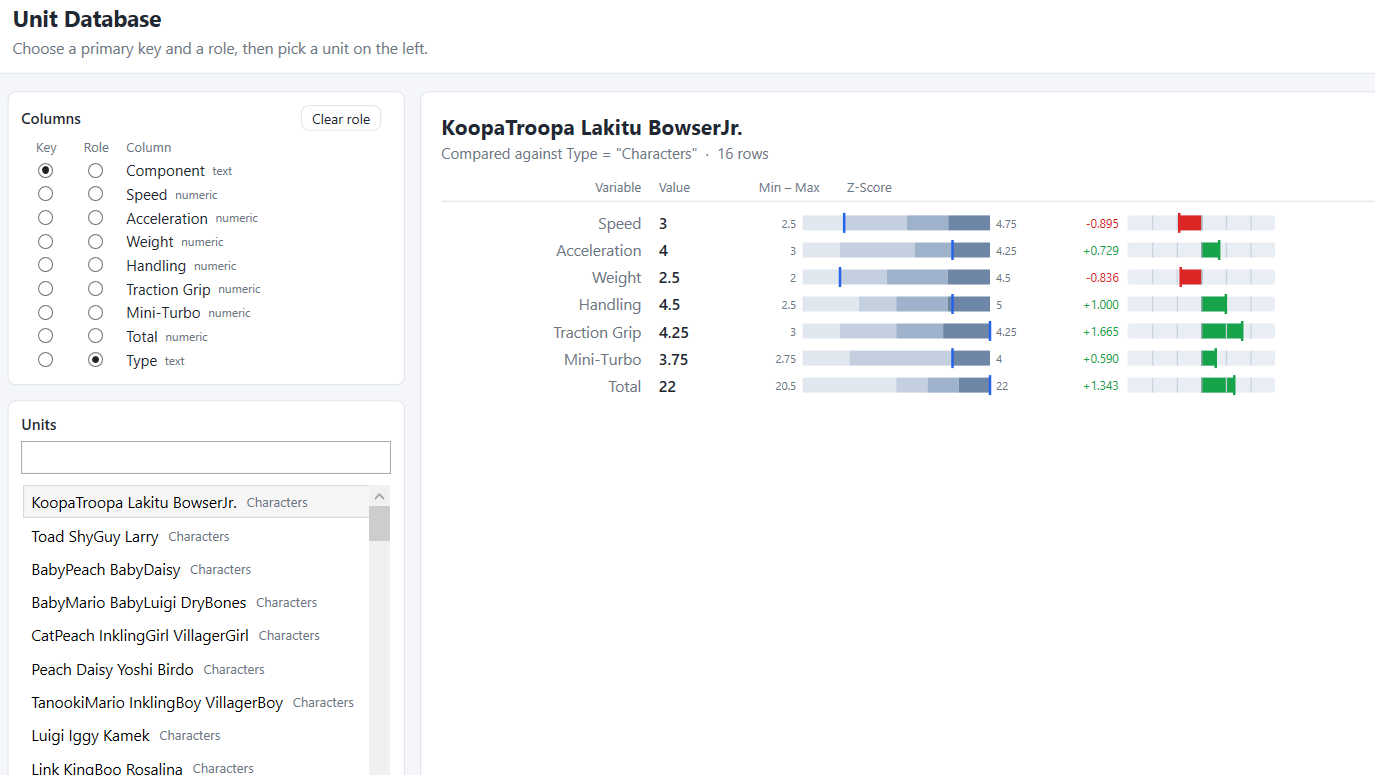1375x775 pixels.
Task: Select Peach Daisy Yoshi Birdo unit
Action: tap(196, 669)
